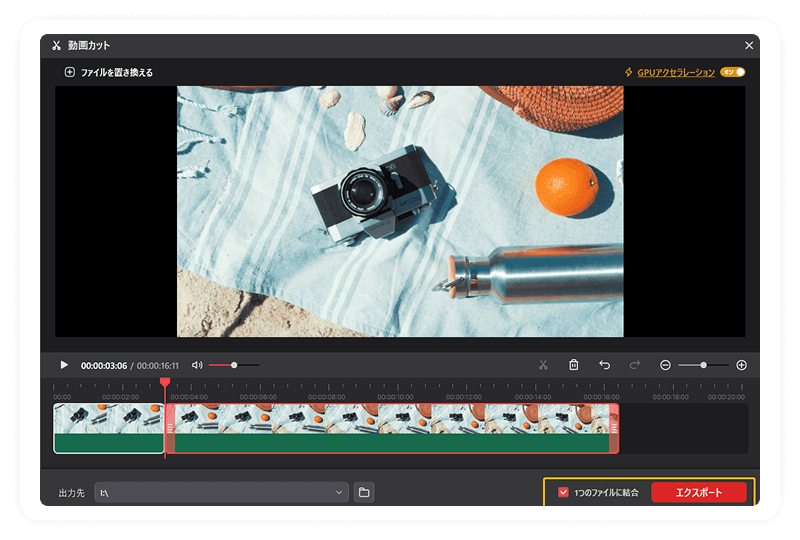Undo the last cut action

604,365
